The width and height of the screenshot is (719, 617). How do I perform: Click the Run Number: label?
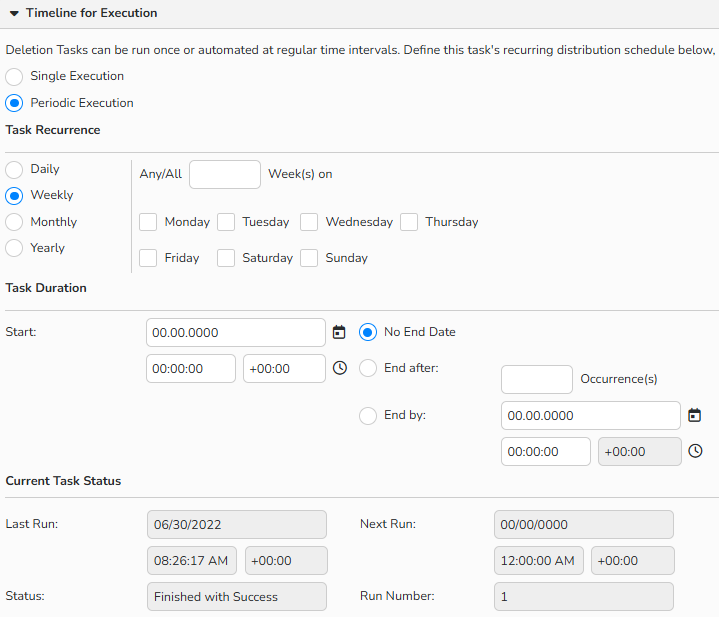point(397,596)
